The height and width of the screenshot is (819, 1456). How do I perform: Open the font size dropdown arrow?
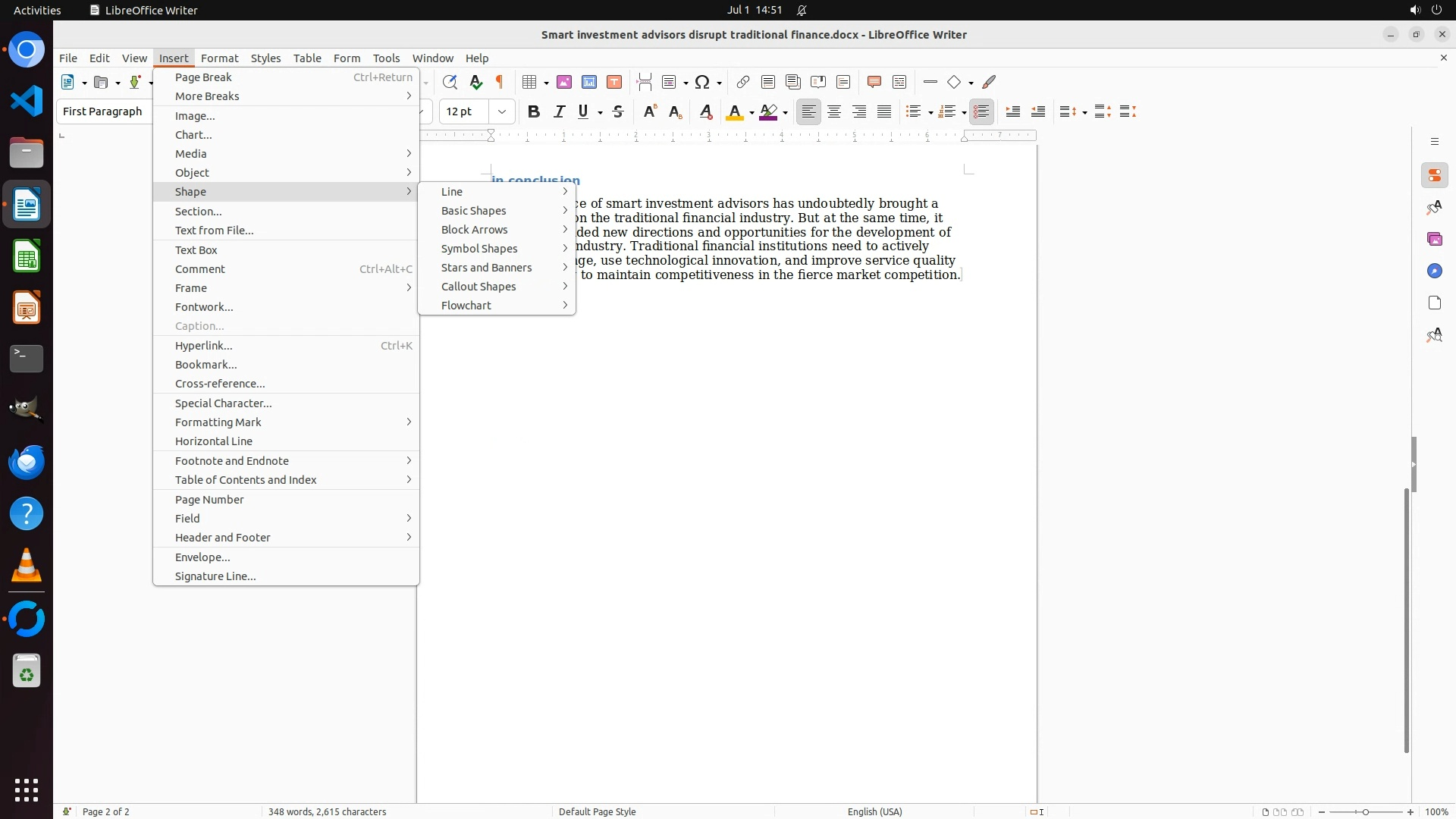(x=502, y=111)
